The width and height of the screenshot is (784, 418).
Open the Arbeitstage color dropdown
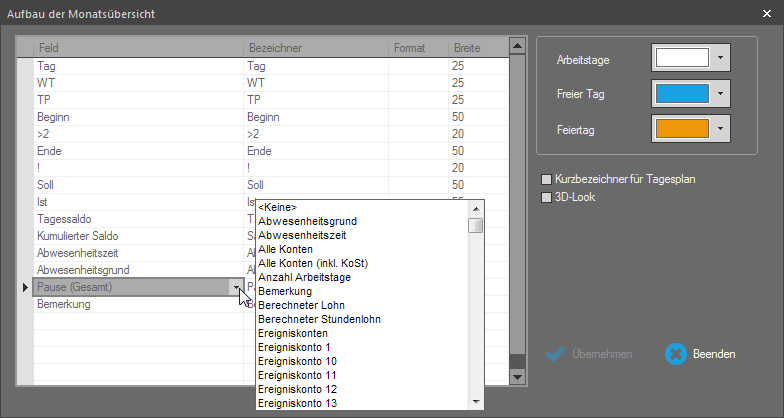click(720, 58)
